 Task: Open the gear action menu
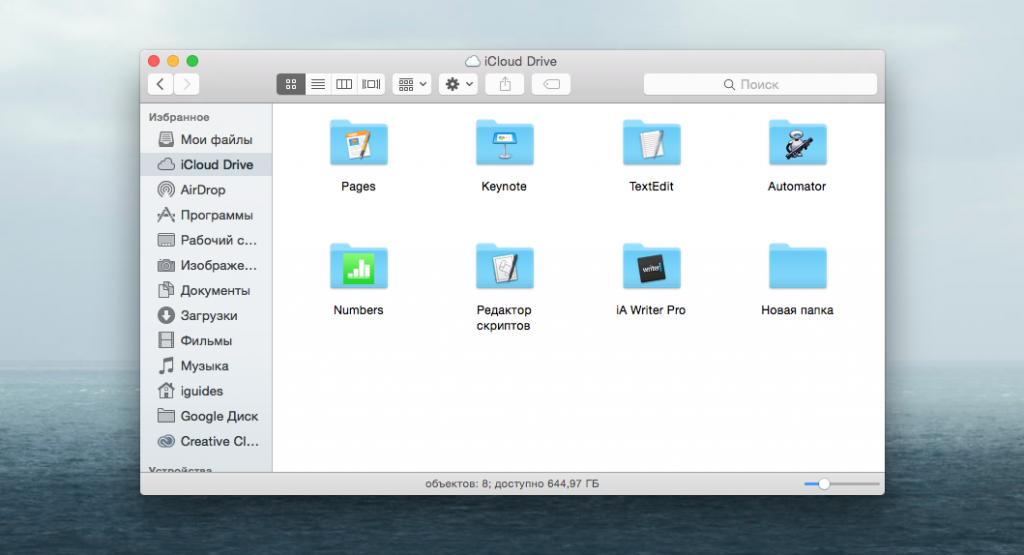[458, 84]
